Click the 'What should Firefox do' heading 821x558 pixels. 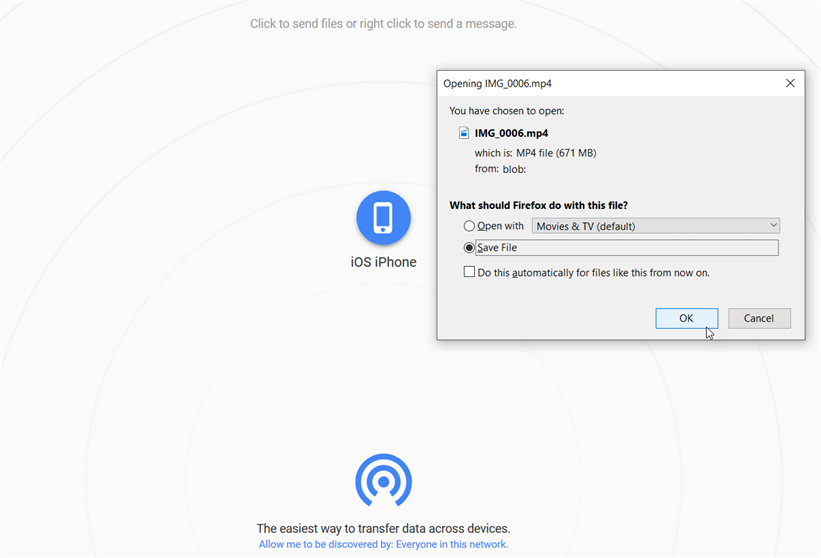click(x=538, y=205)
